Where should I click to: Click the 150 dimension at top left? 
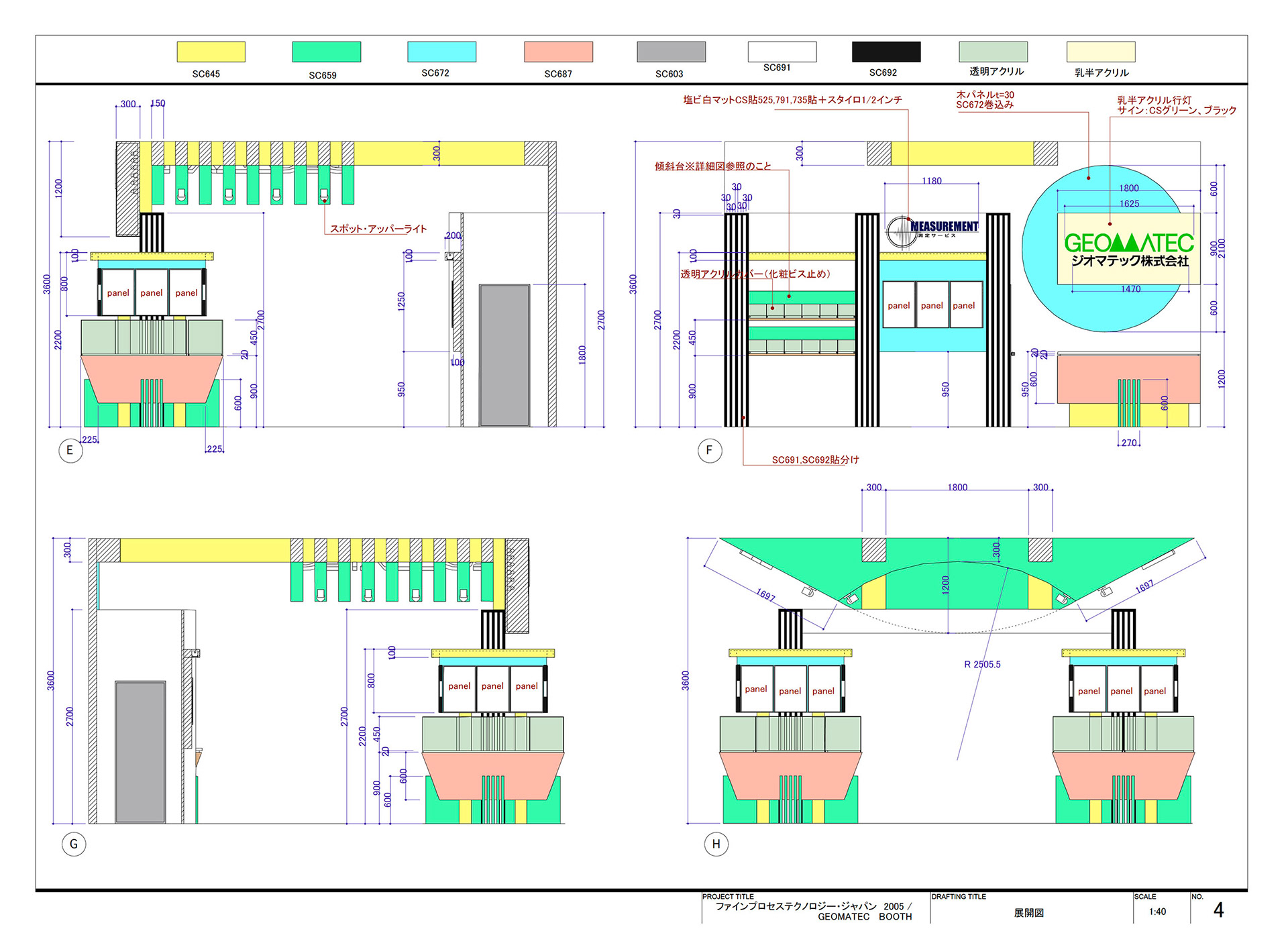pos(158,103)
